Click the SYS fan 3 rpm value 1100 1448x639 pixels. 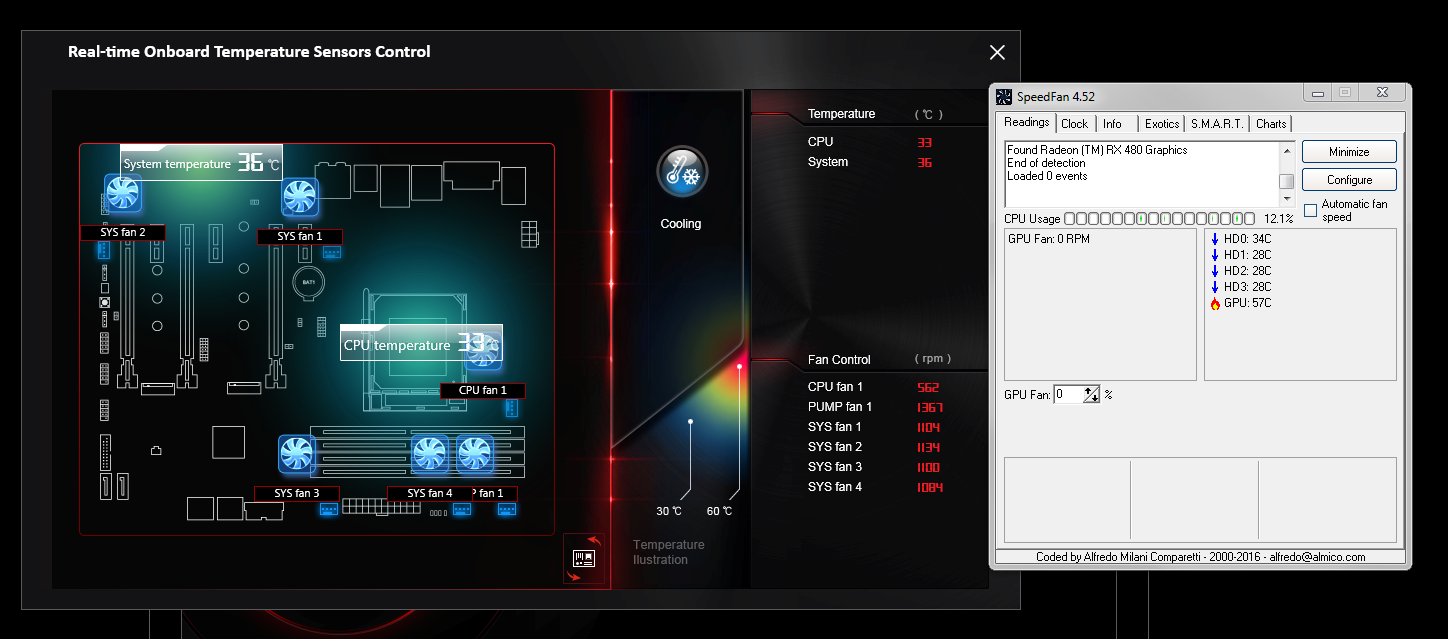[929, 467]
